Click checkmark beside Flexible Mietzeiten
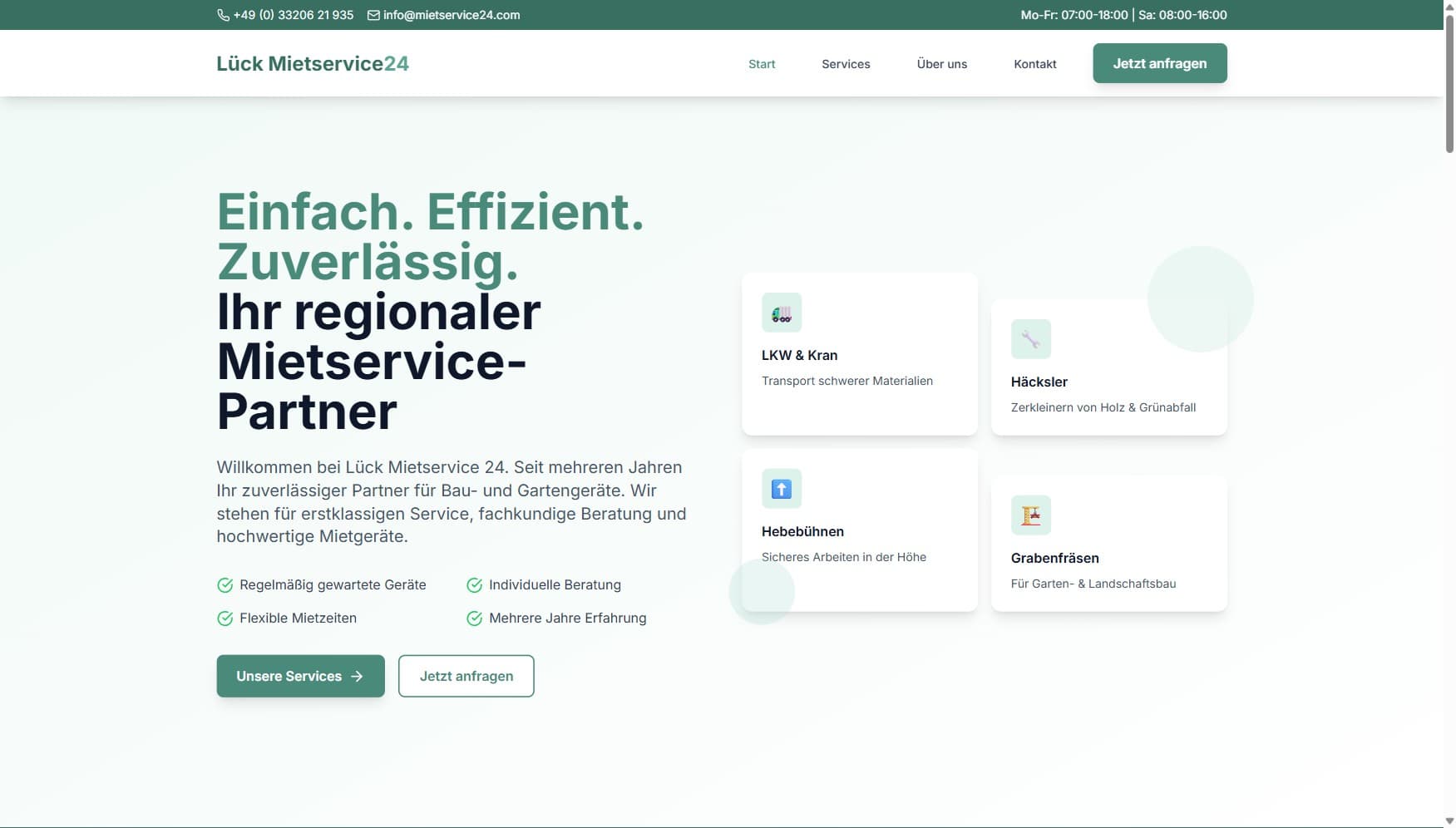The width and height of the screenshot is (1456, 828). click(225, 619)
